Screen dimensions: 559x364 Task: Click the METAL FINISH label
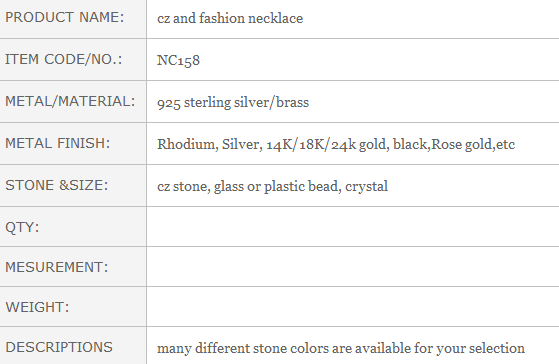click(58, 143)
